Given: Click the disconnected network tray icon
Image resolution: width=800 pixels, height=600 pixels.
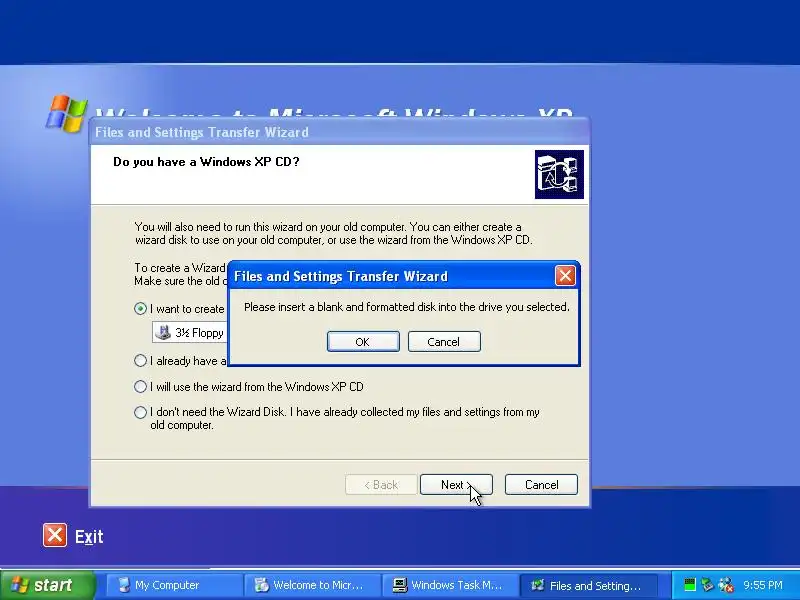Looking at the screenshot, I should [x=726, y=585].
